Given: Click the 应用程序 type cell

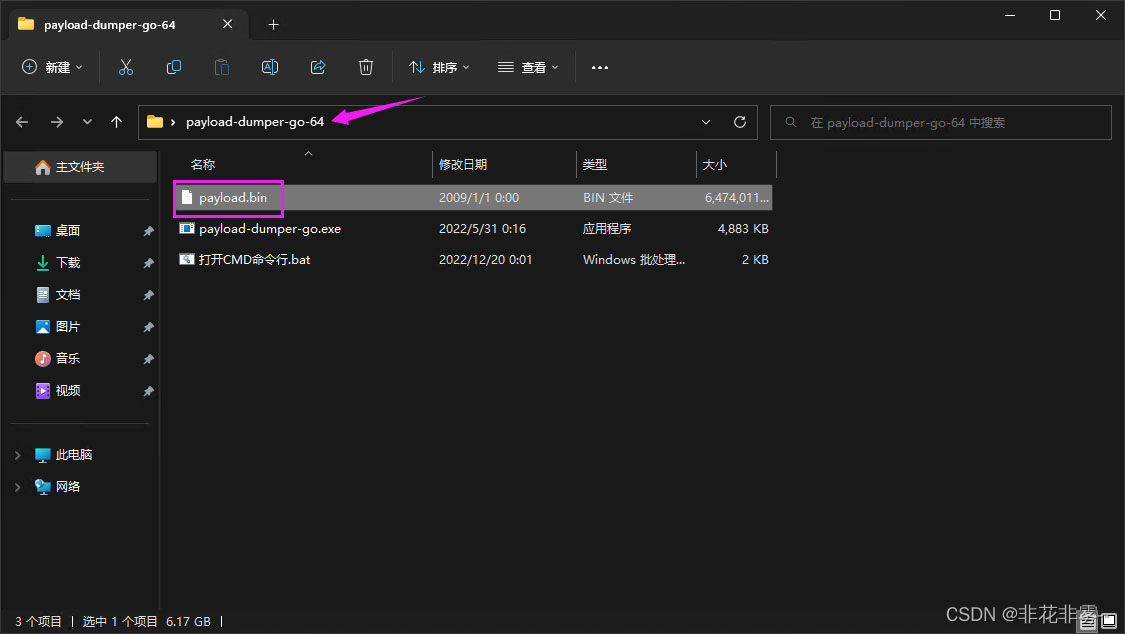Looking at the screenshot, I should tap(607, 229).
